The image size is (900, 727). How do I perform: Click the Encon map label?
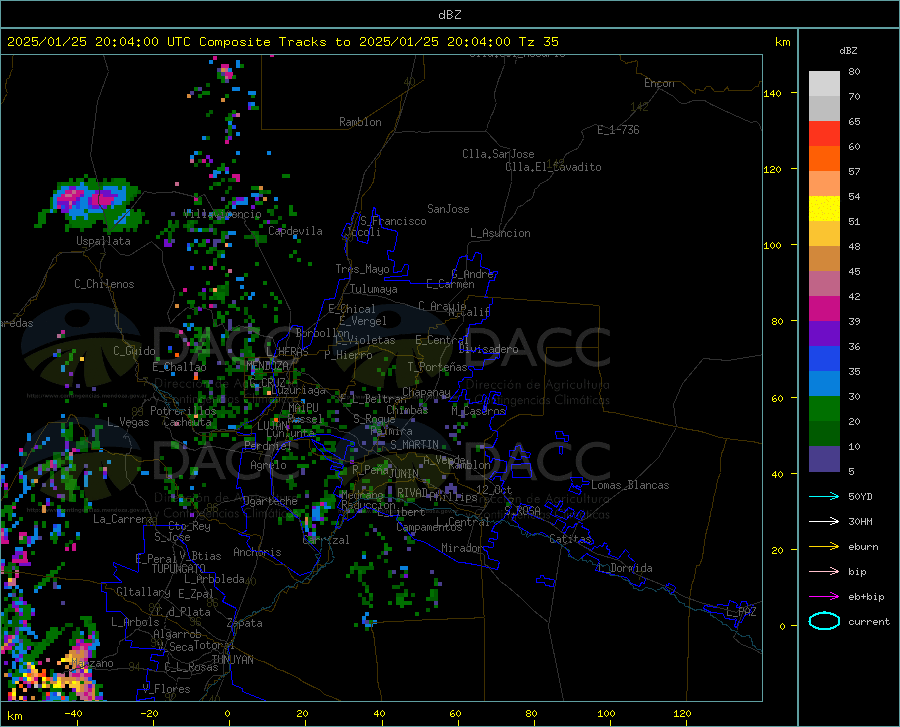pyautogui.click(x=659, y=83)
